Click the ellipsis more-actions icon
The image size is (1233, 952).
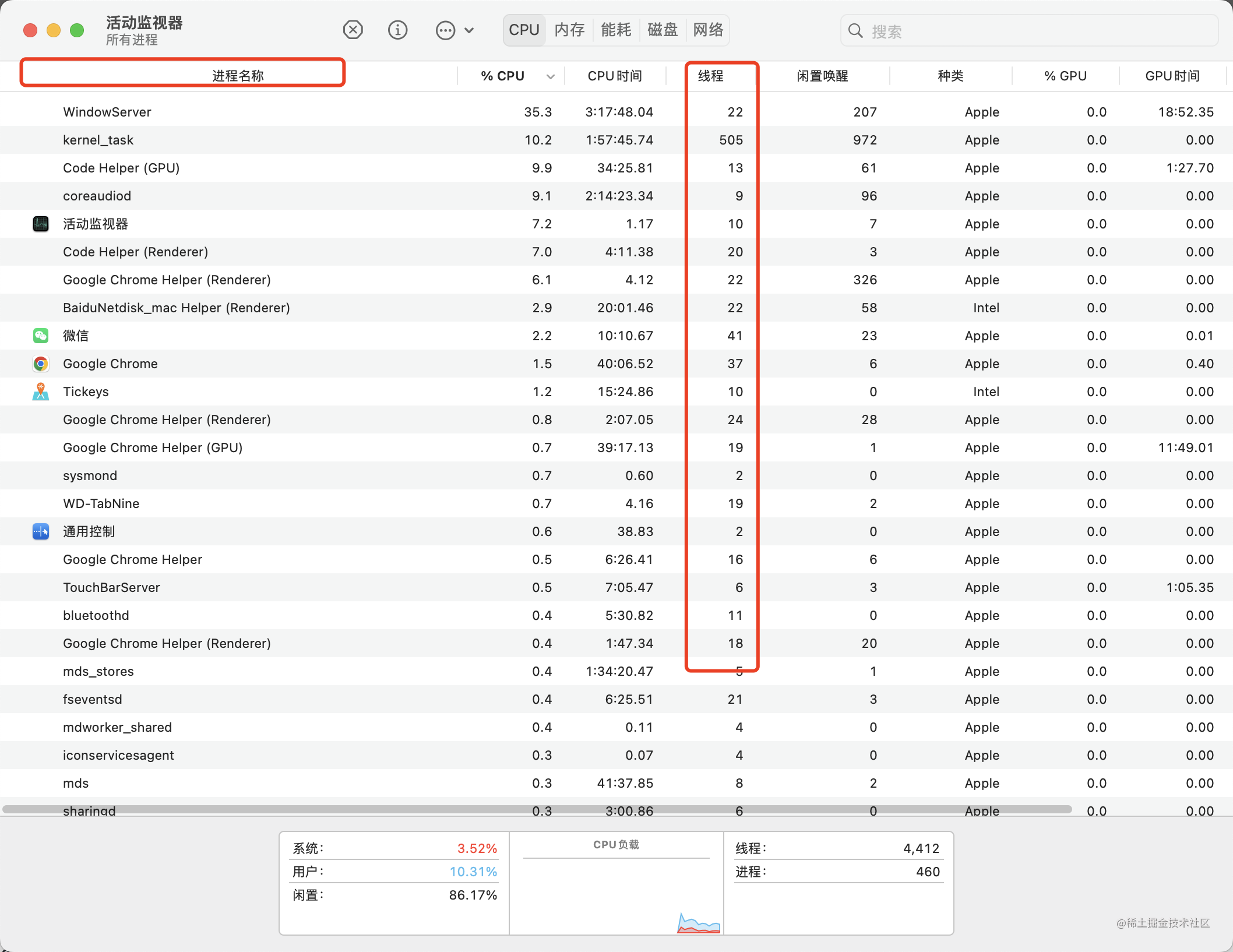pyautogui.click(x=445, y=30)
